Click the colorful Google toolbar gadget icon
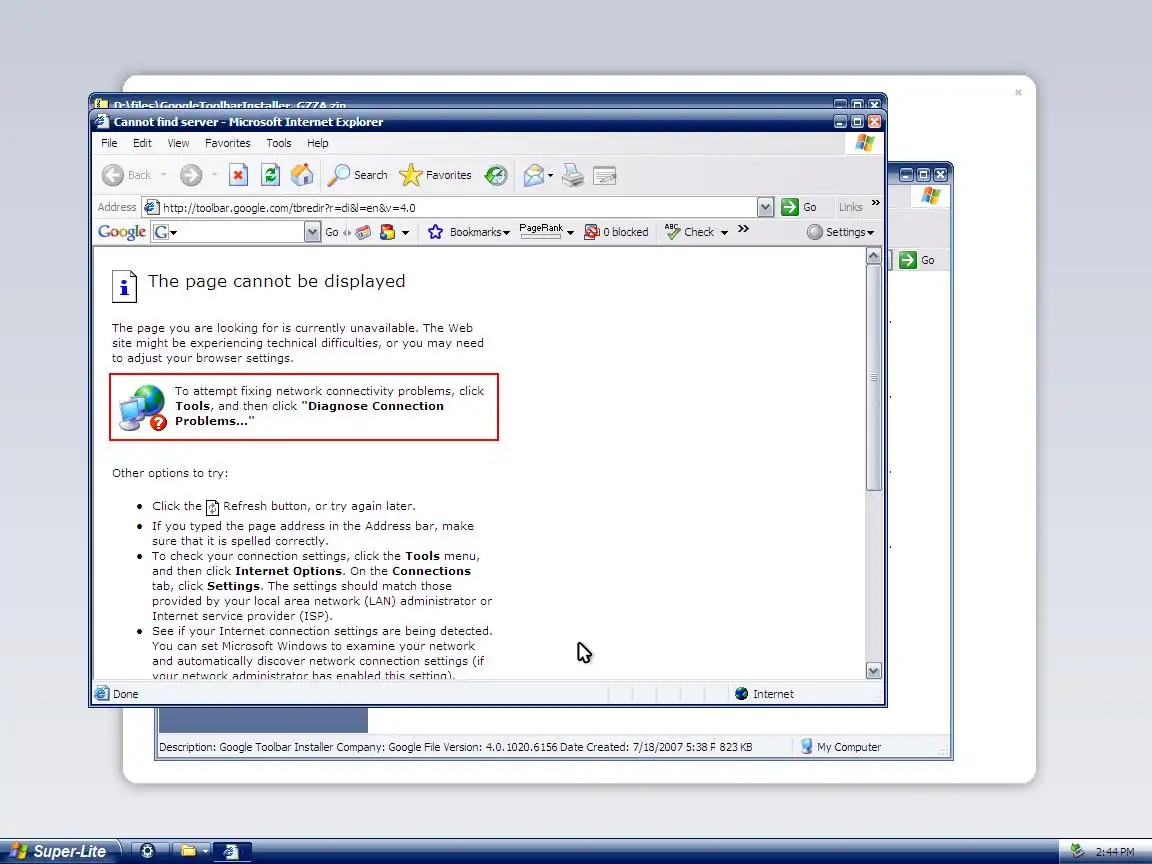The image size is (1152, 864). 387,232
